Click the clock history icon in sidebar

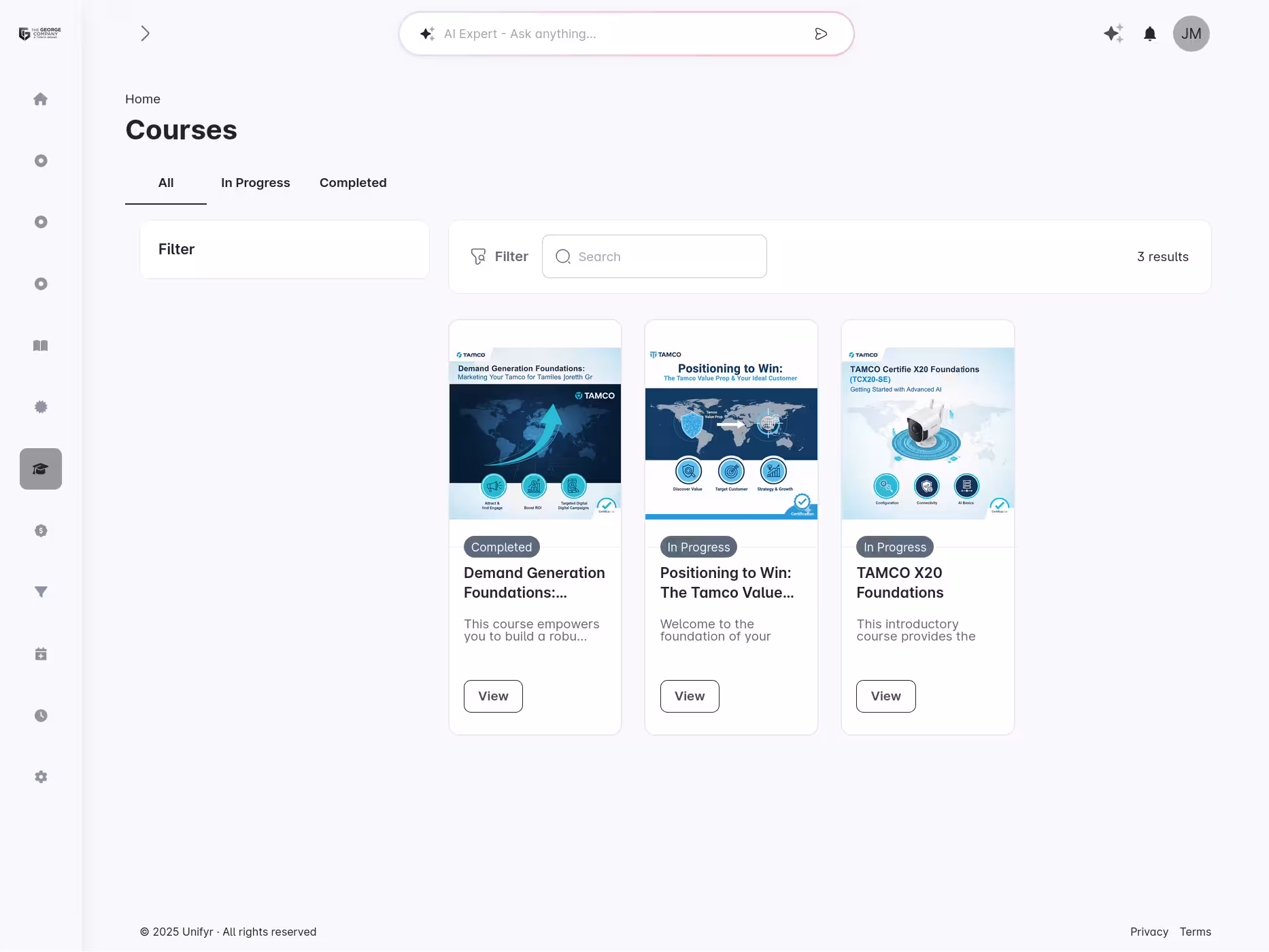(41, 715)
